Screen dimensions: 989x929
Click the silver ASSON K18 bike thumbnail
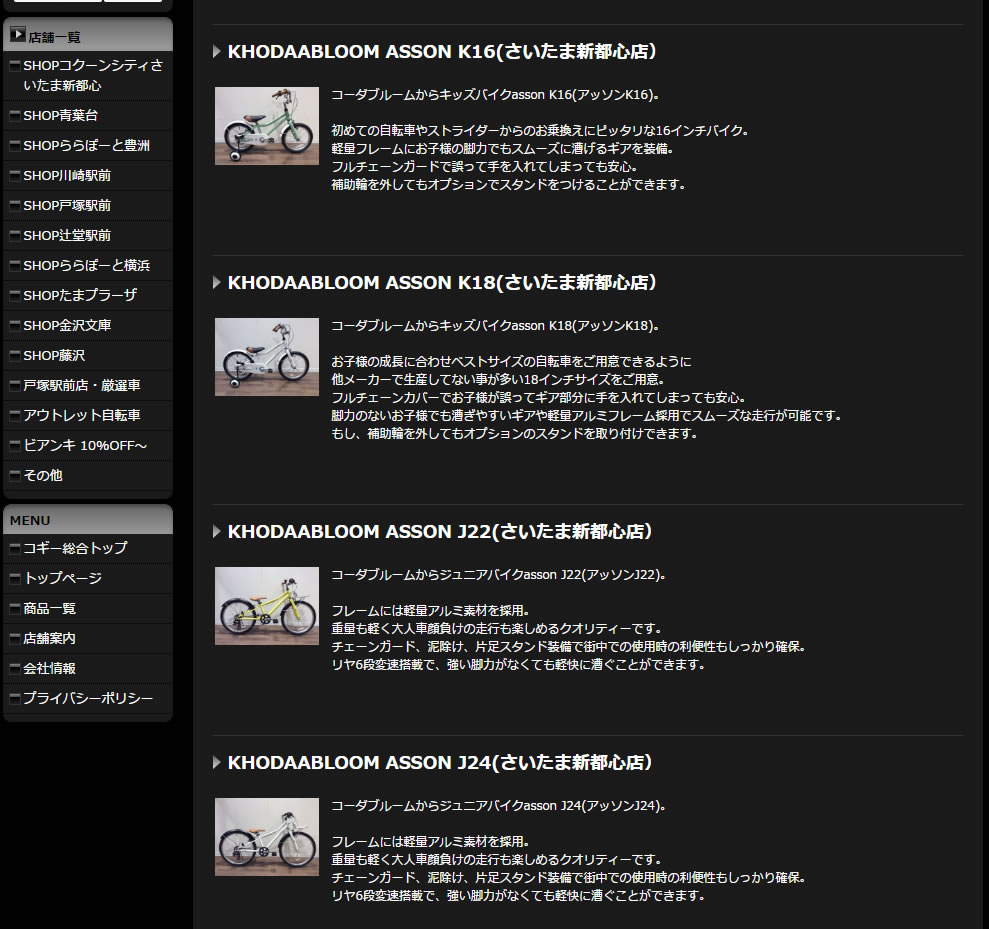tap(267, 357)
